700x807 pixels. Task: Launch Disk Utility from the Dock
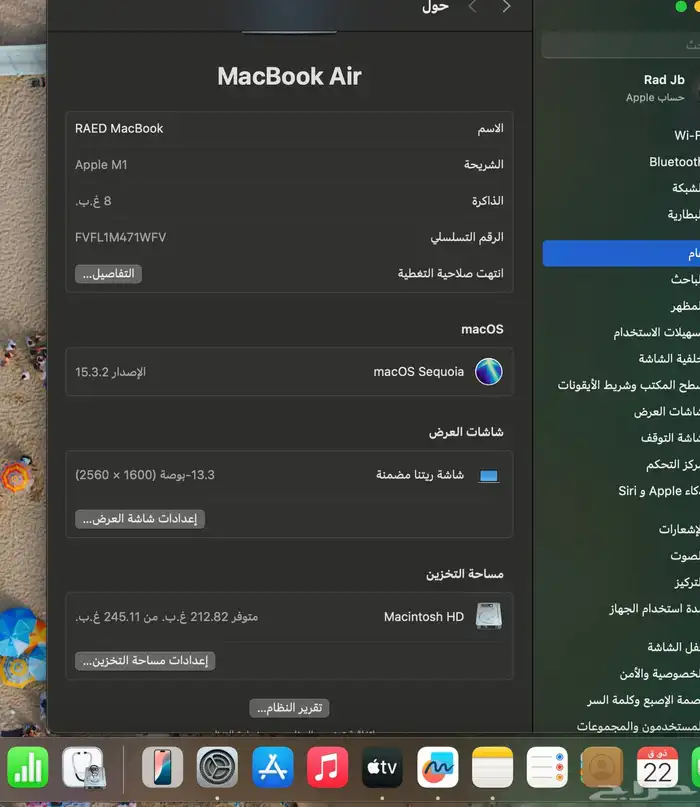pos(83,767)
